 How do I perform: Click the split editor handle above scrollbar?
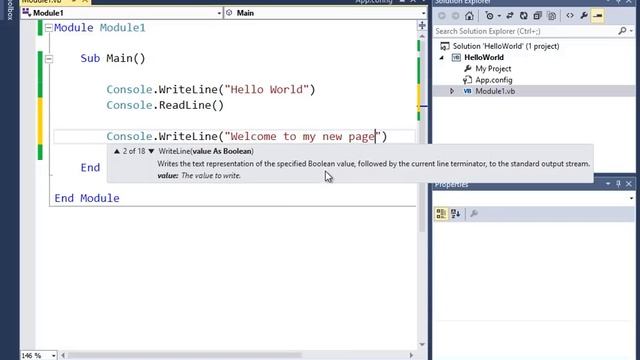tap(422, 26)
